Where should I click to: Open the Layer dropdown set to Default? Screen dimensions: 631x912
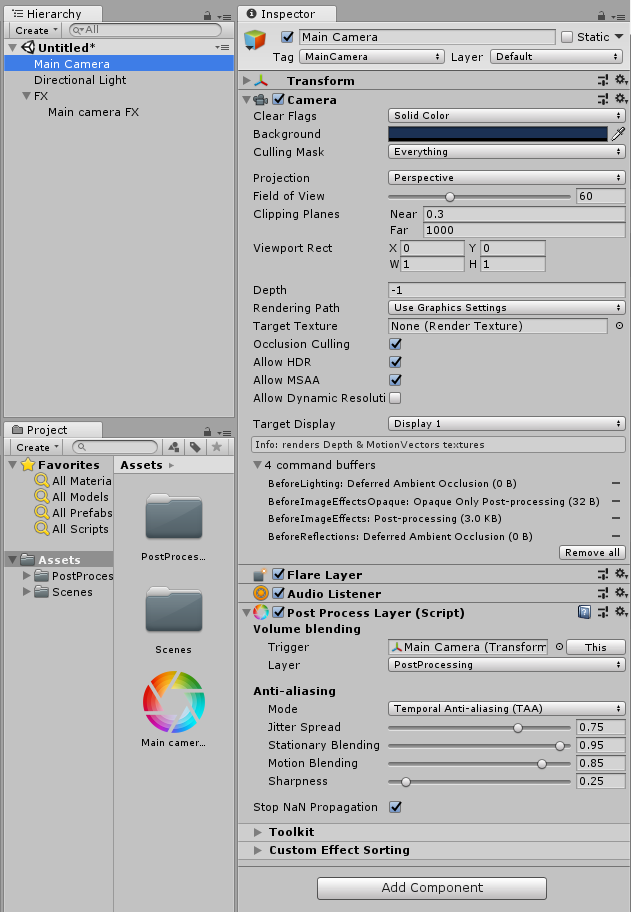click(557, 56)
